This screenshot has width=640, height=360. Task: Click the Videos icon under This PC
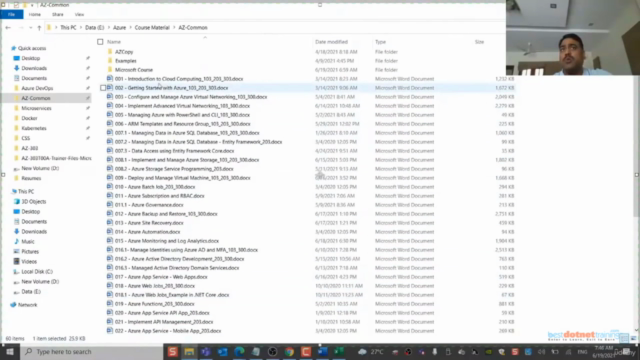[17, 262]
